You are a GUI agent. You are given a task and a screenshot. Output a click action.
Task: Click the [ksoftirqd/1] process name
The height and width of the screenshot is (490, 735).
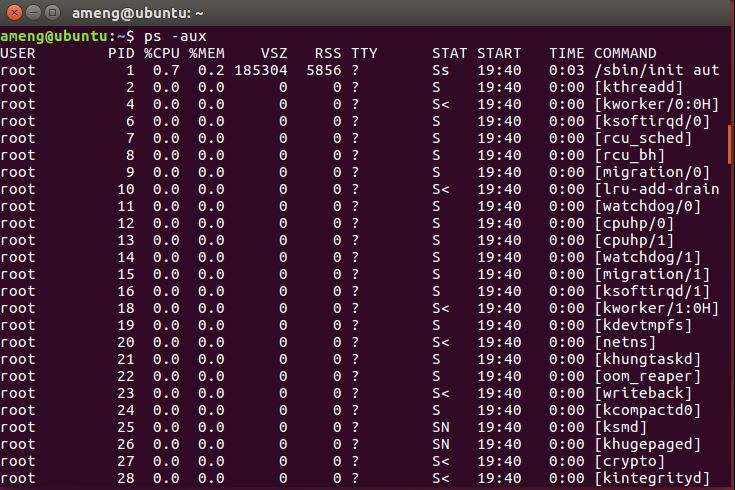[652, 291]
